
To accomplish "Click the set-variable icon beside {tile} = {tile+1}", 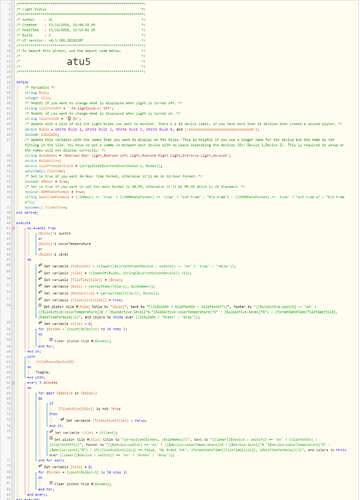I will coord(51,432).
